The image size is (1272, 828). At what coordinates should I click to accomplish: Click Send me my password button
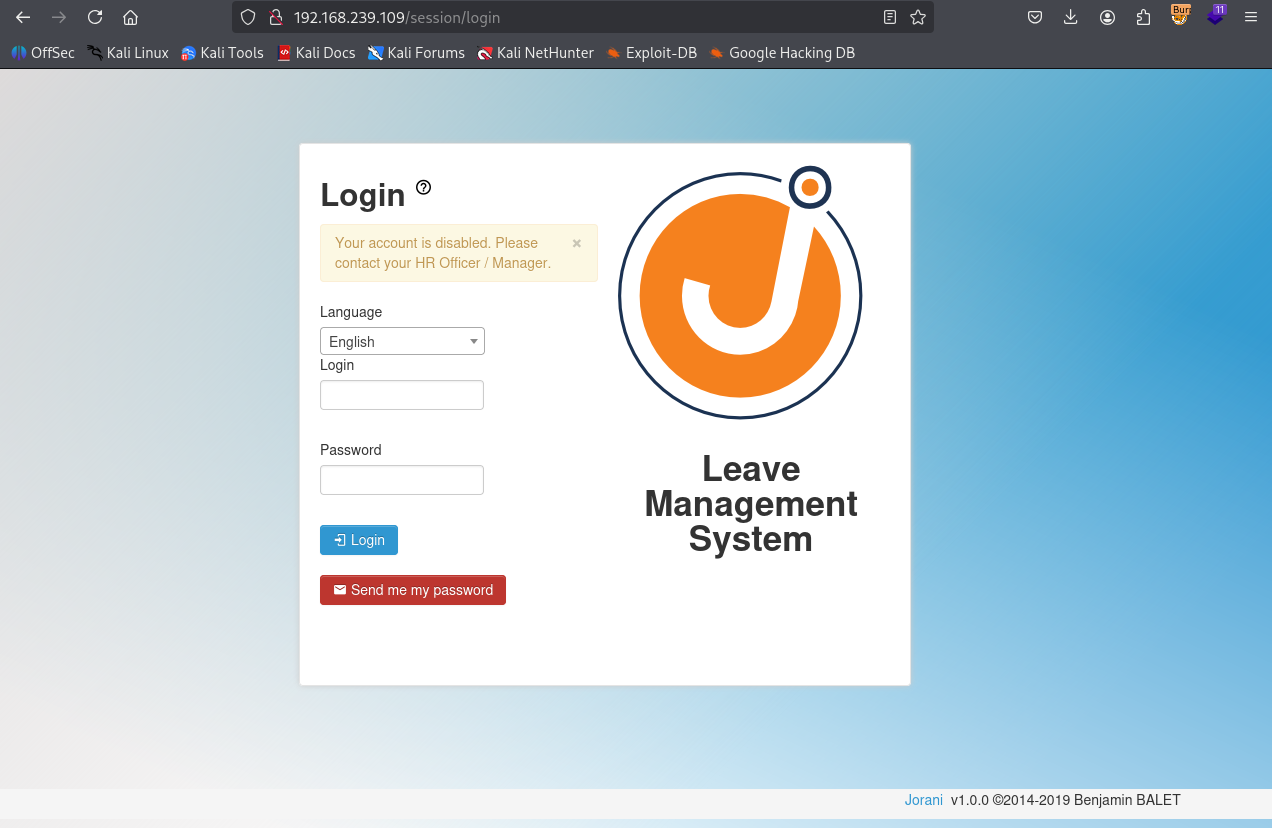click(413, 590)
